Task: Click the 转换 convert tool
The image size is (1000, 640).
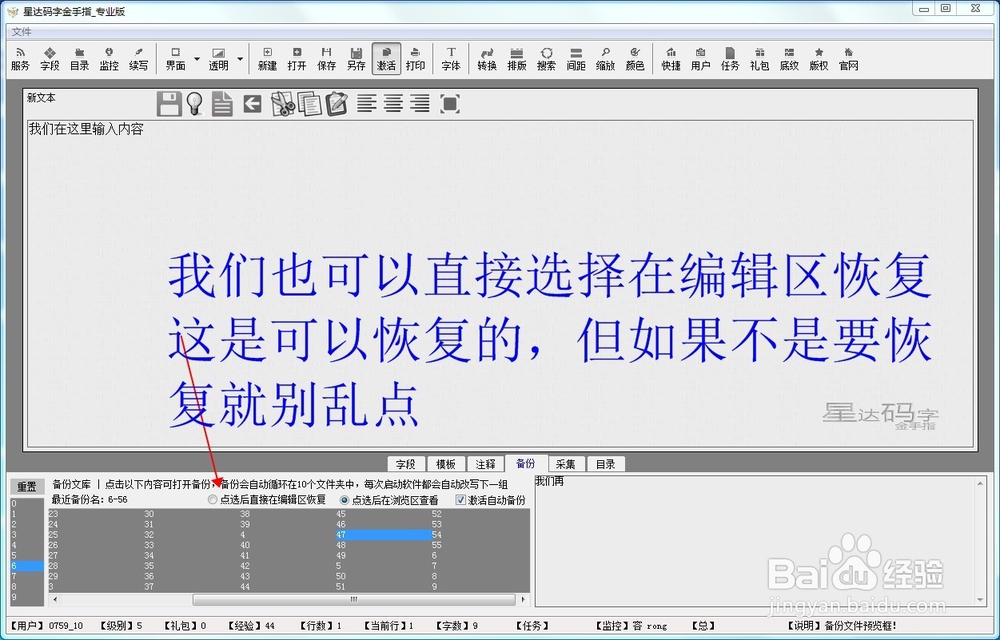Action: pos(487,59)
